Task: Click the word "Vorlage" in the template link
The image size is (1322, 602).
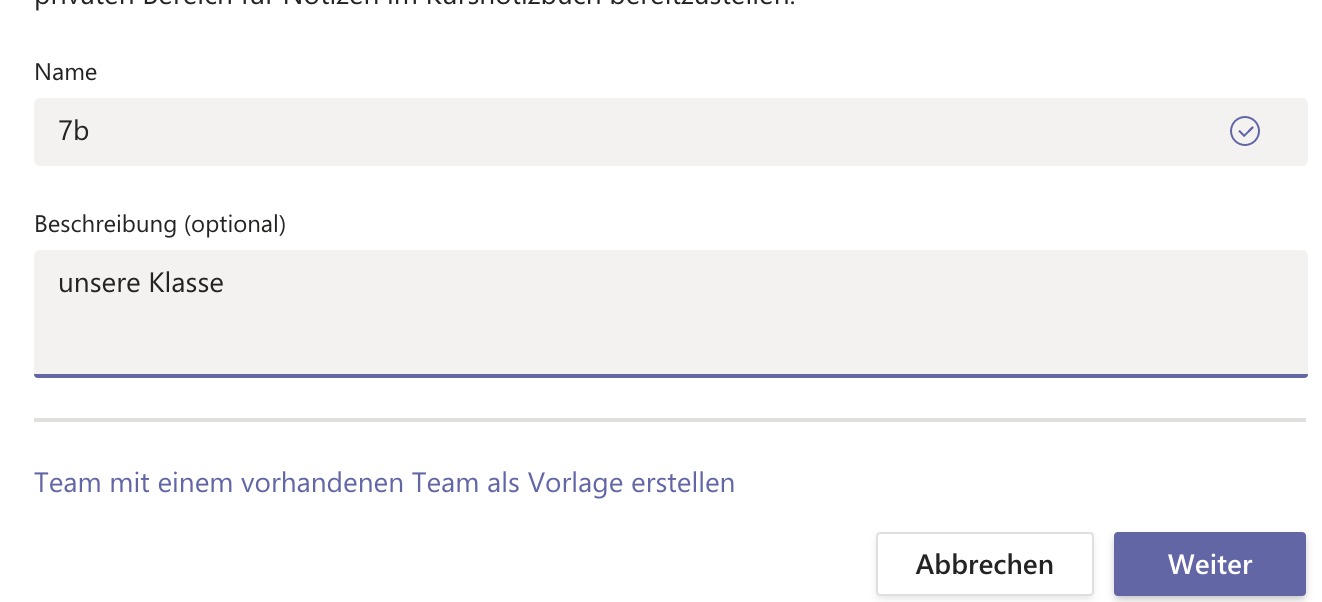Action: pos(578,483)
